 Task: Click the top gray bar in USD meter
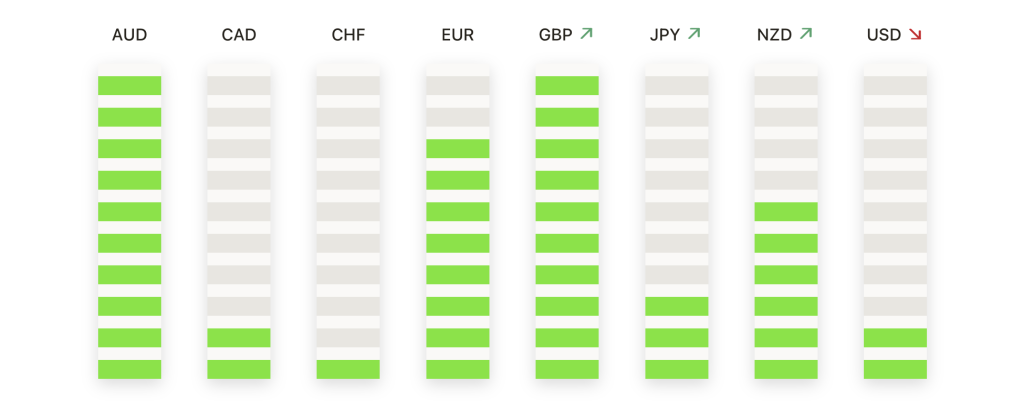pos(895,86)
